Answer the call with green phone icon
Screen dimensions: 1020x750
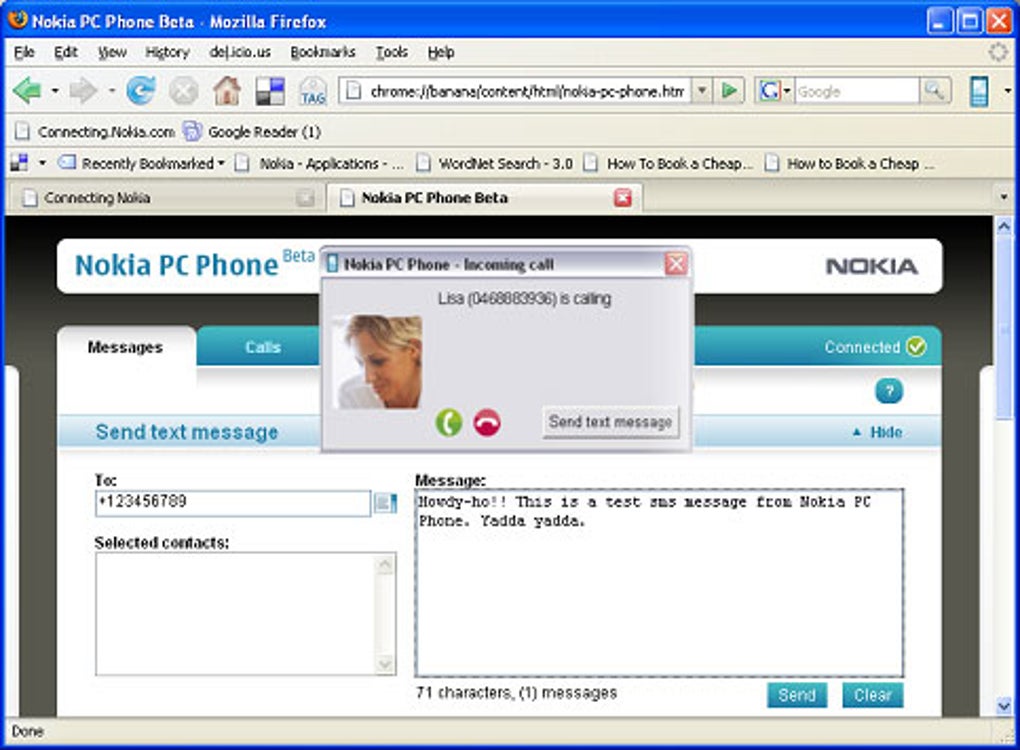tap(448, 423)
